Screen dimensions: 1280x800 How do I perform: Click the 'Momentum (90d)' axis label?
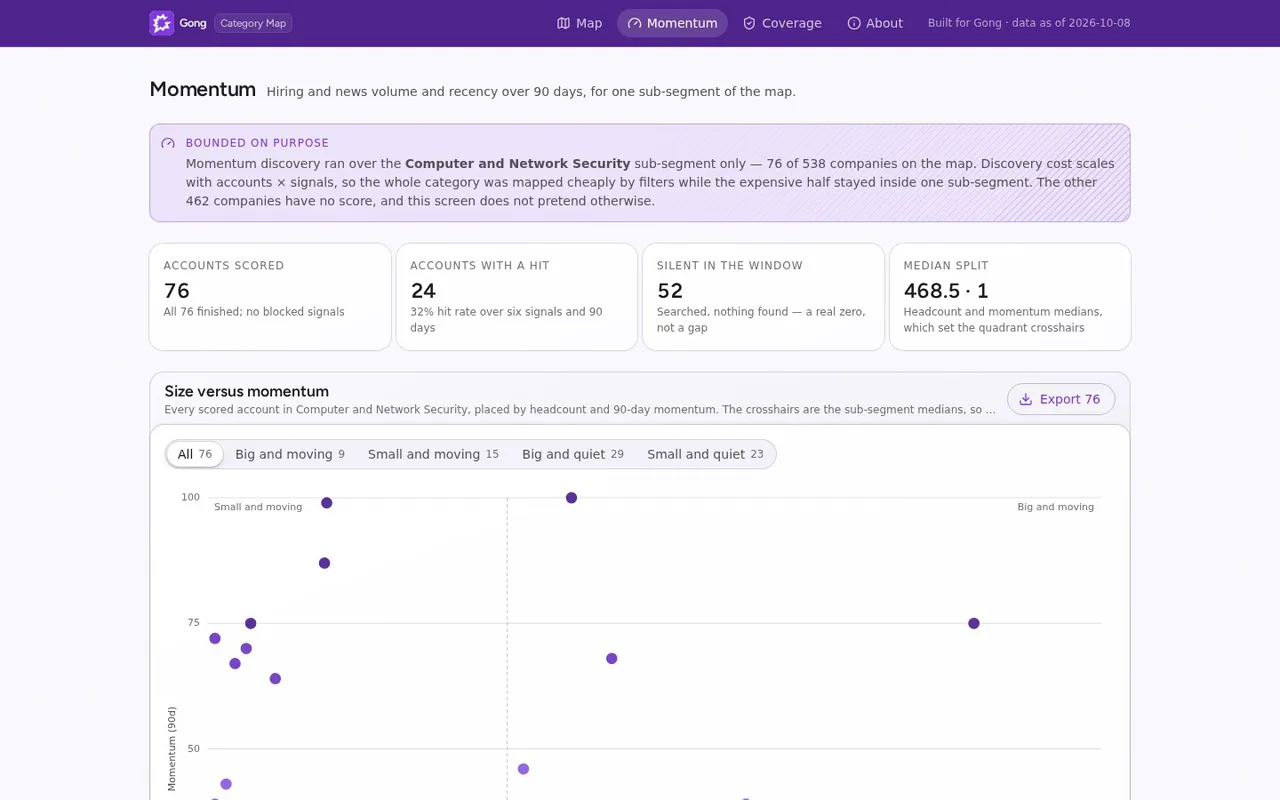pos(172,749)
